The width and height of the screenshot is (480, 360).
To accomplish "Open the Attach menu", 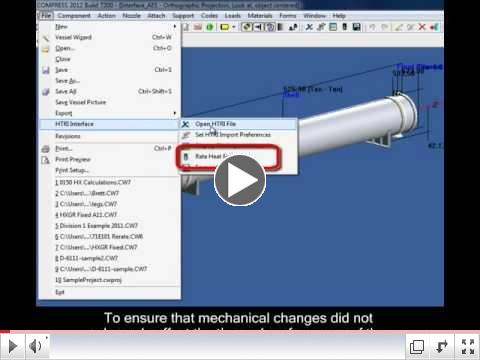I will pos(156,16).
